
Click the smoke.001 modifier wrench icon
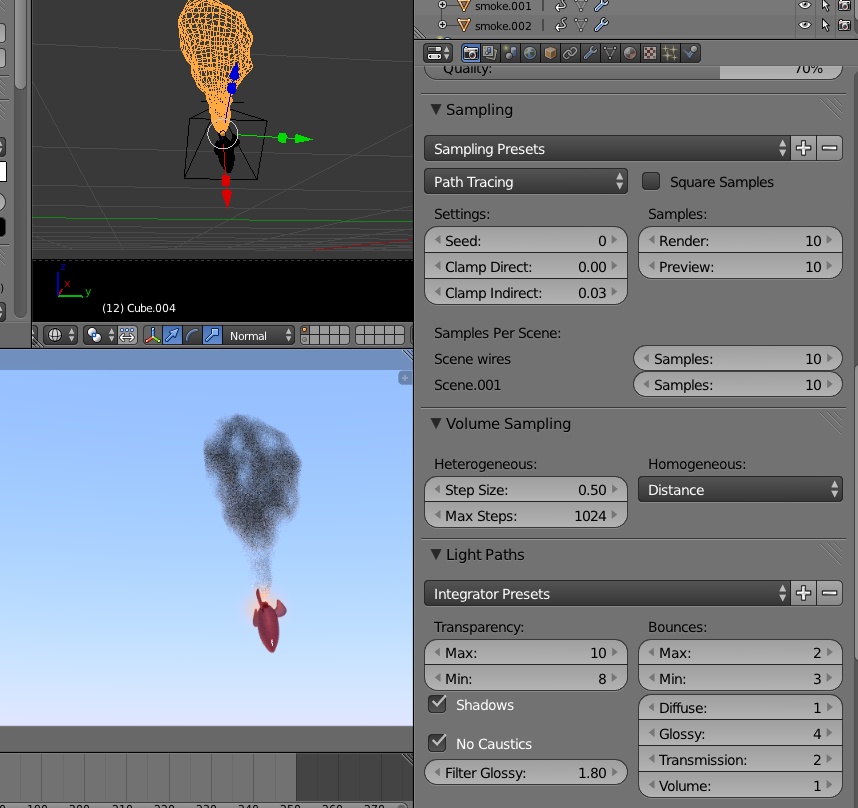pos(601,6)
